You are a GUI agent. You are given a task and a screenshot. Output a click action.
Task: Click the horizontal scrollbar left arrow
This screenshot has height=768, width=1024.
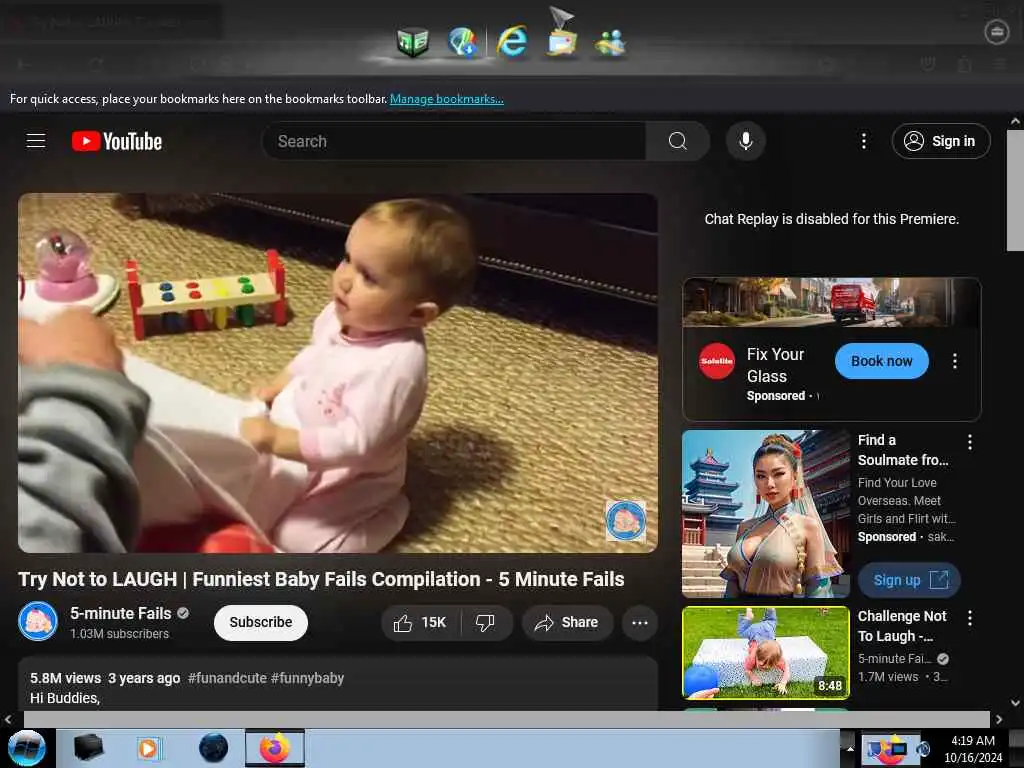pyautogui.click(x=8, y=719)
